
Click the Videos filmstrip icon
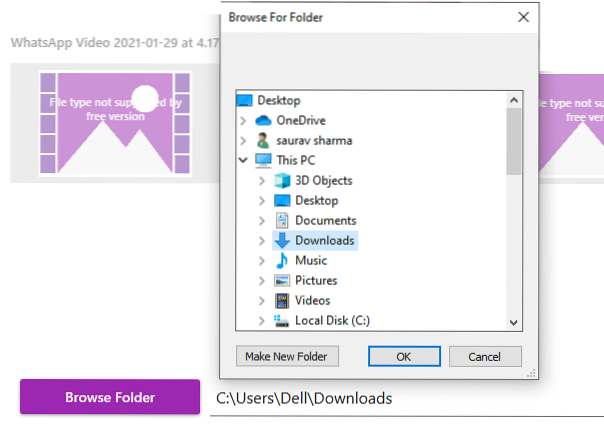click(x=282, y=300)
